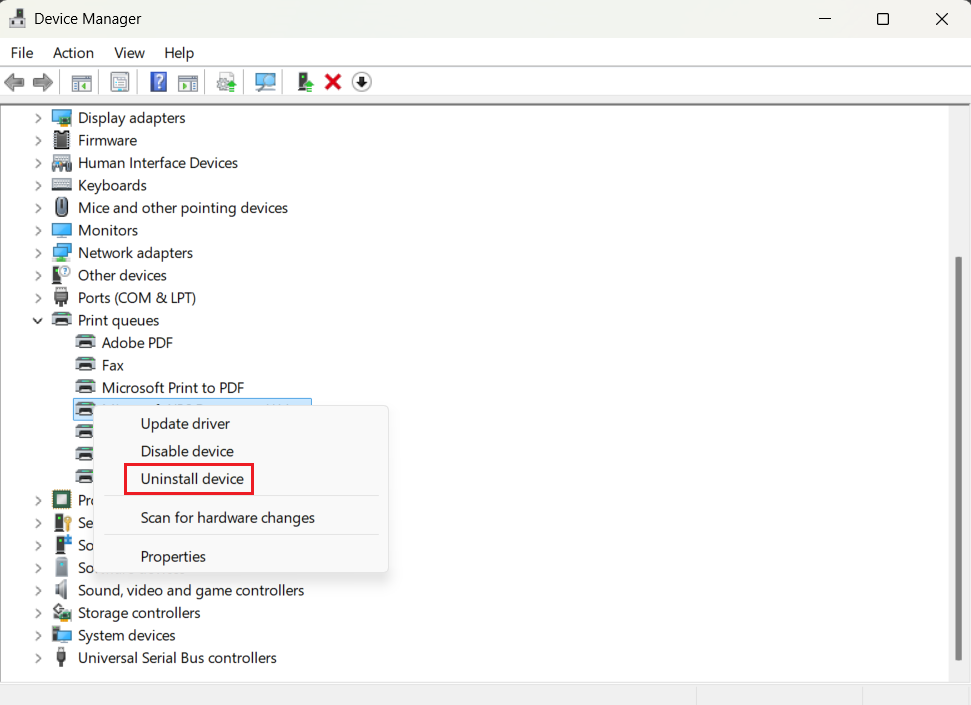The image size is (971, 705).
Task: Click the show/hide console tree toolbar icon
Action: pyautogui.click(x=82, y=82)
